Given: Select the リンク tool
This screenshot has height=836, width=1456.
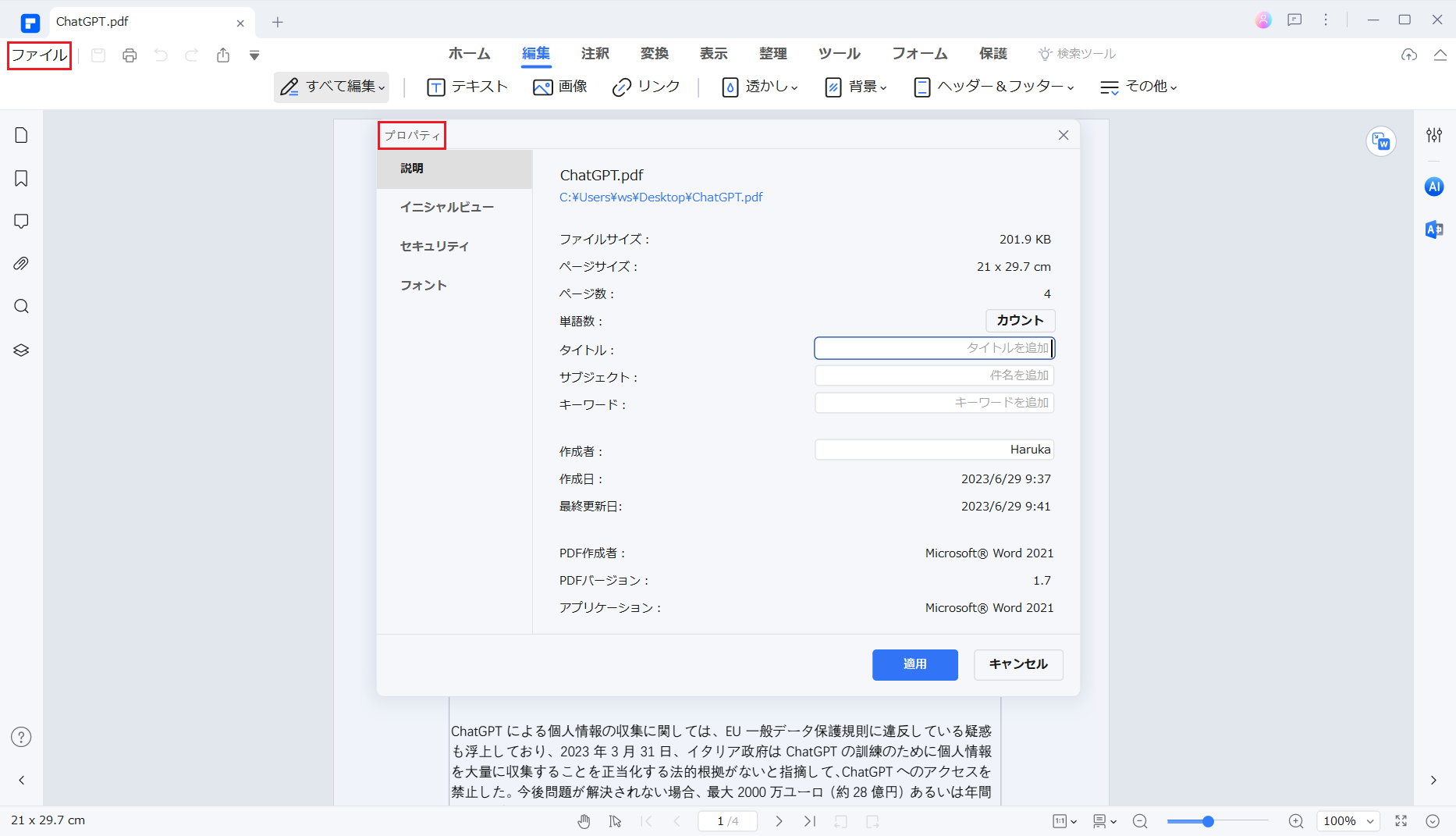Looking at the screenshot, I should tap(646, 87).
